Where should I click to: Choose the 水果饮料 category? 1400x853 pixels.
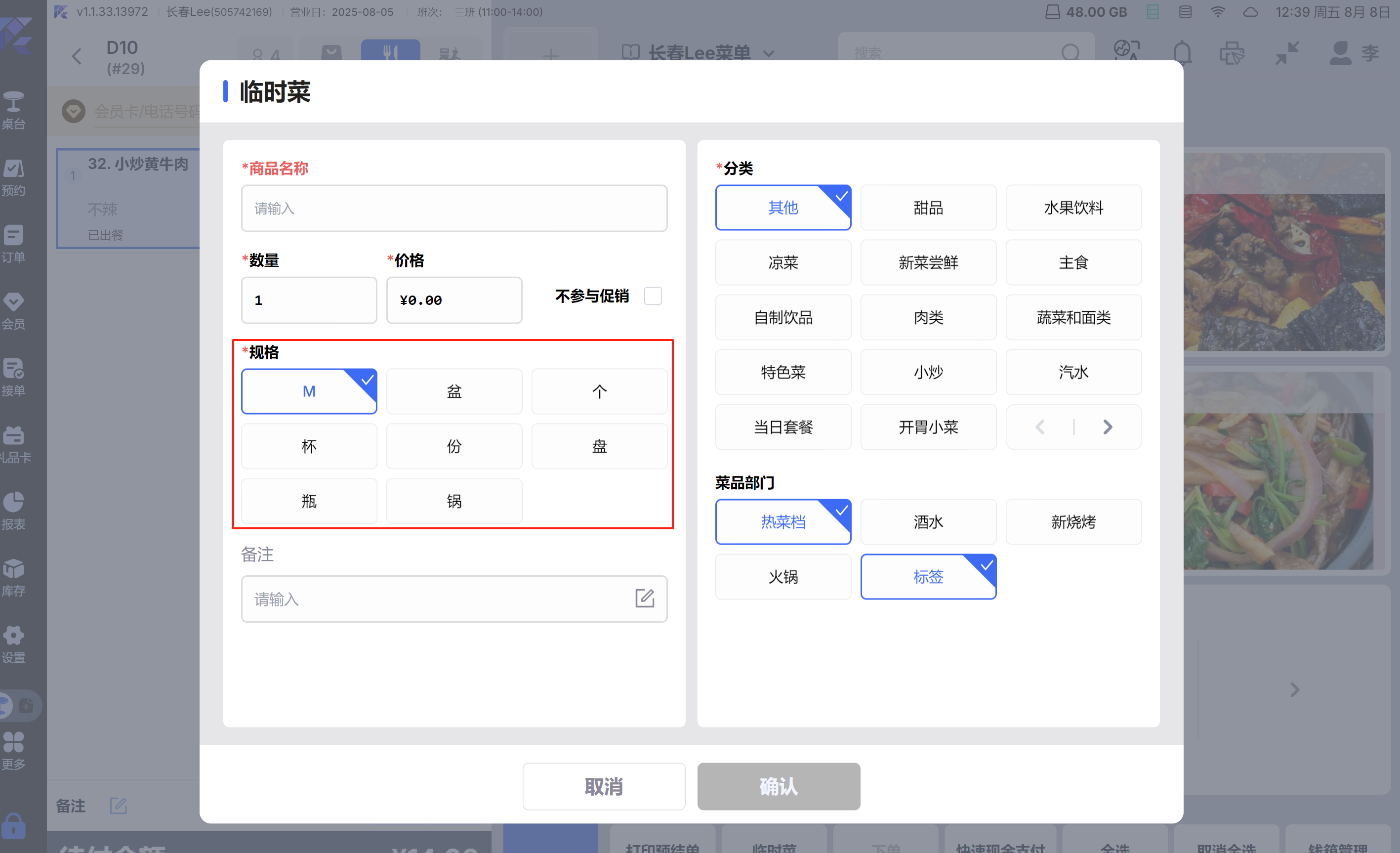(x=1073, y=208)
